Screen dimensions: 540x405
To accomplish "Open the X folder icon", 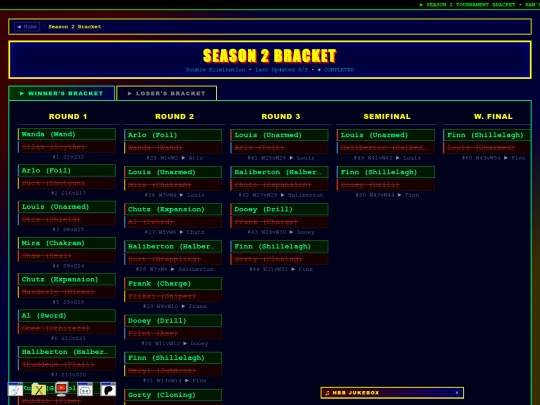I will click(x=39, y=390).
